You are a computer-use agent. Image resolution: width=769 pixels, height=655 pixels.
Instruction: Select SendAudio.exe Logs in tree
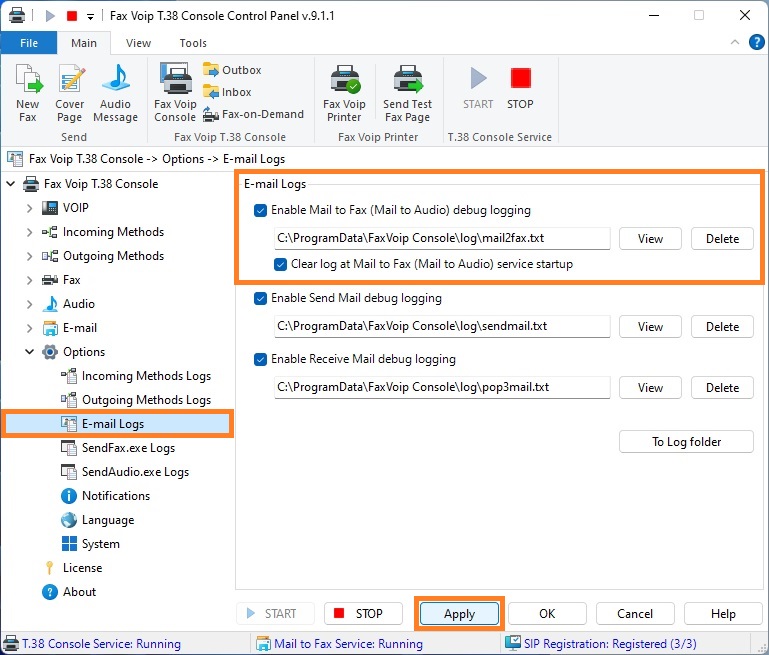click(x=125, y=472)
